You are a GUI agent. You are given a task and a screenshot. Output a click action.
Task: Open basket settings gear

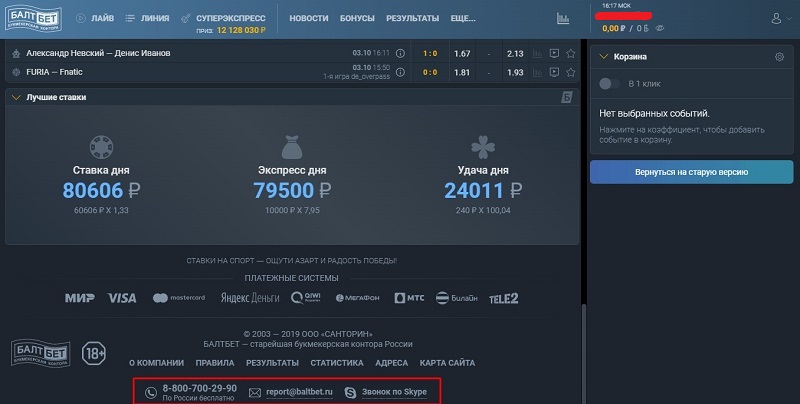tap(779, 57)
